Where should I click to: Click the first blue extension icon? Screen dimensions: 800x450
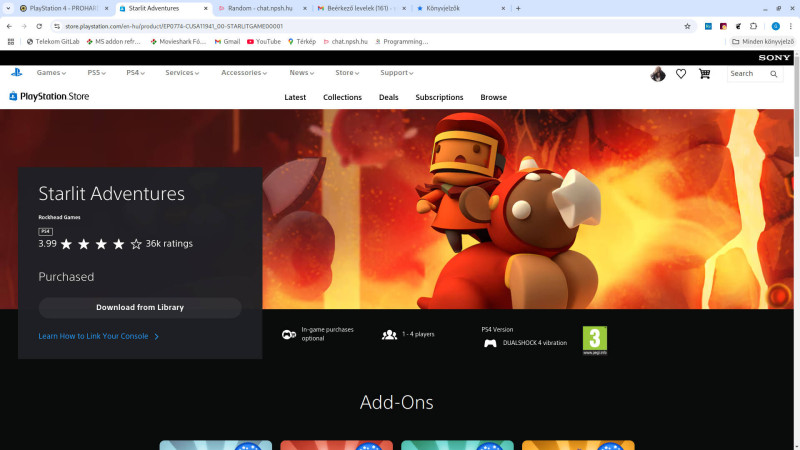(708, 26)
